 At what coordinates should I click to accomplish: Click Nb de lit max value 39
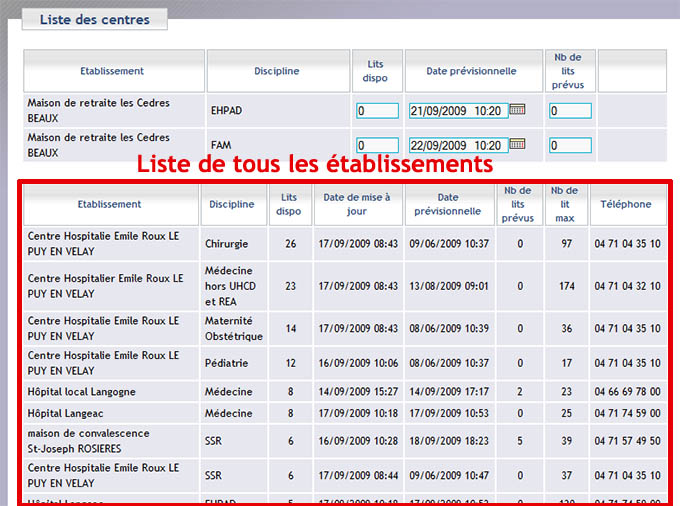point(566,441)
